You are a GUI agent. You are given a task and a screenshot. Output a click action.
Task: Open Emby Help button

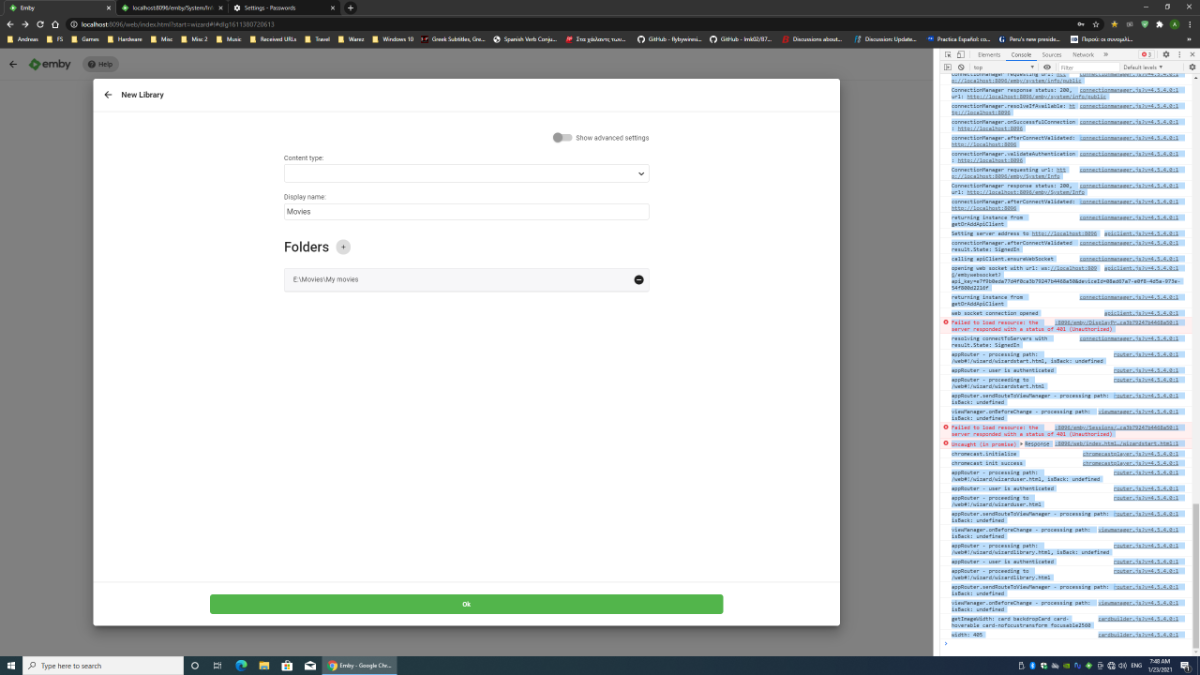(100, 64)
